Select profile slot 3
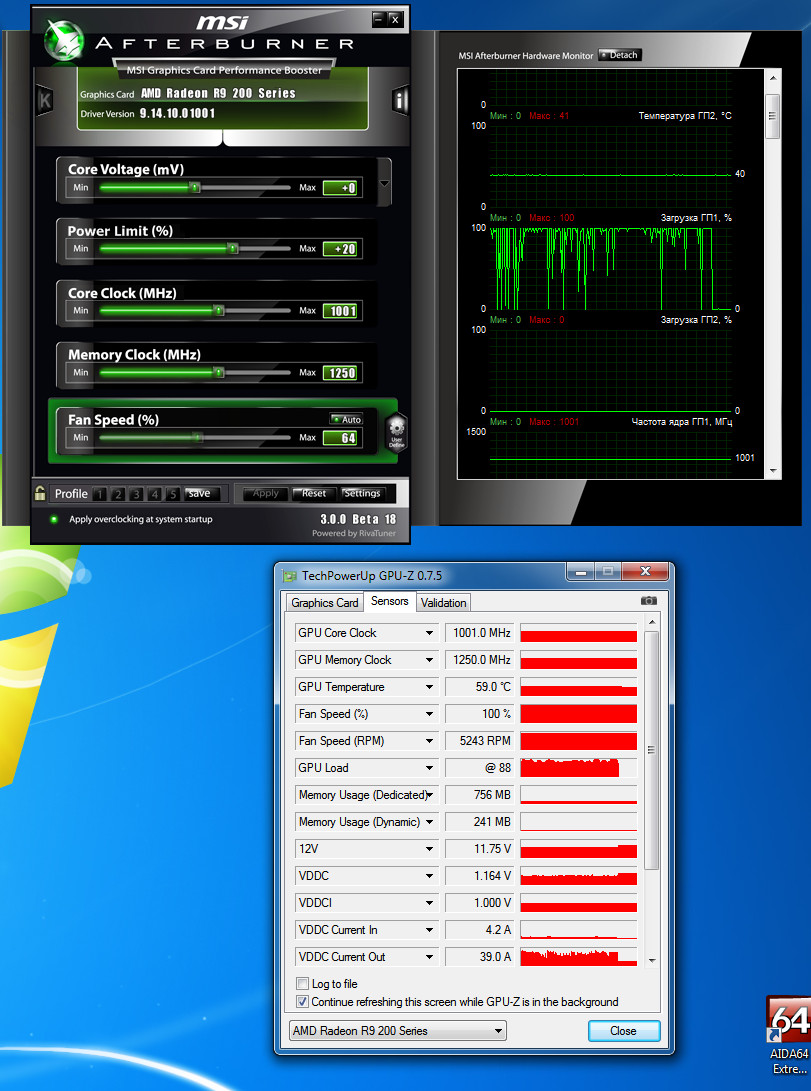Screen dimensions: 811x1091 click(x=136, y=494)
